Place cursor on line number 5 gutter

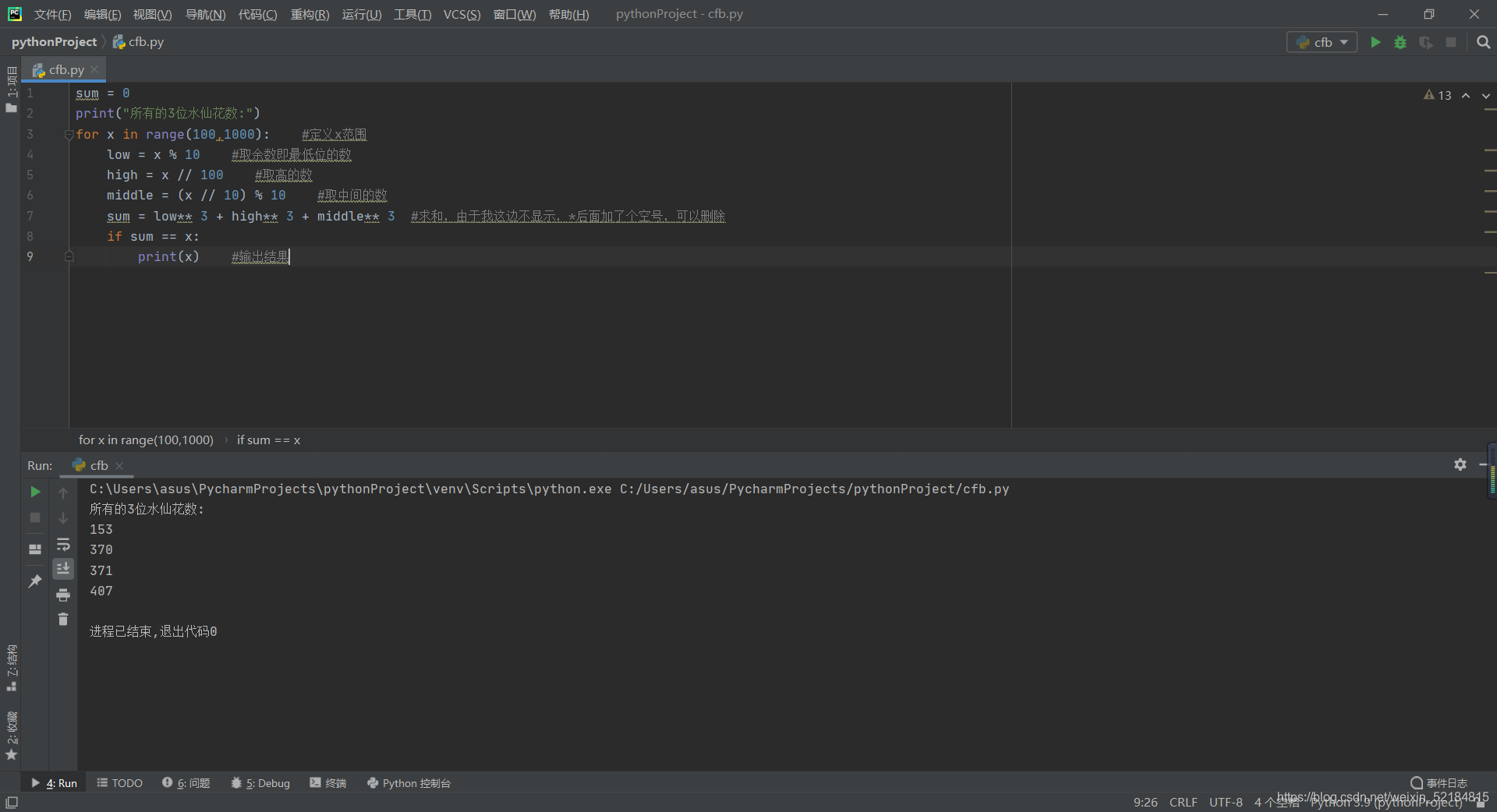(x=30, y=175)
